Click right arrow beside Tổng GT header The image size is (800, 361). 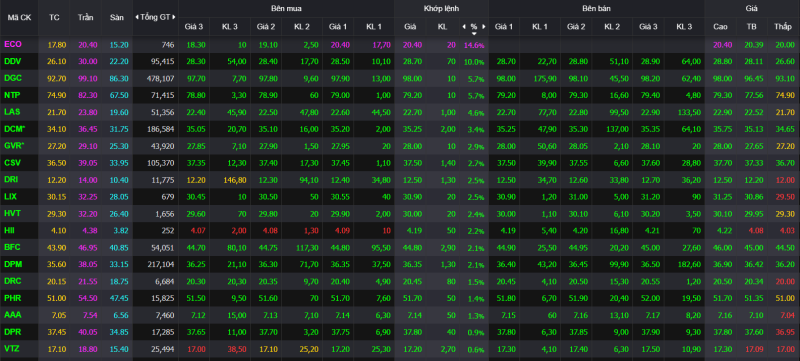[x=175, y=17]
